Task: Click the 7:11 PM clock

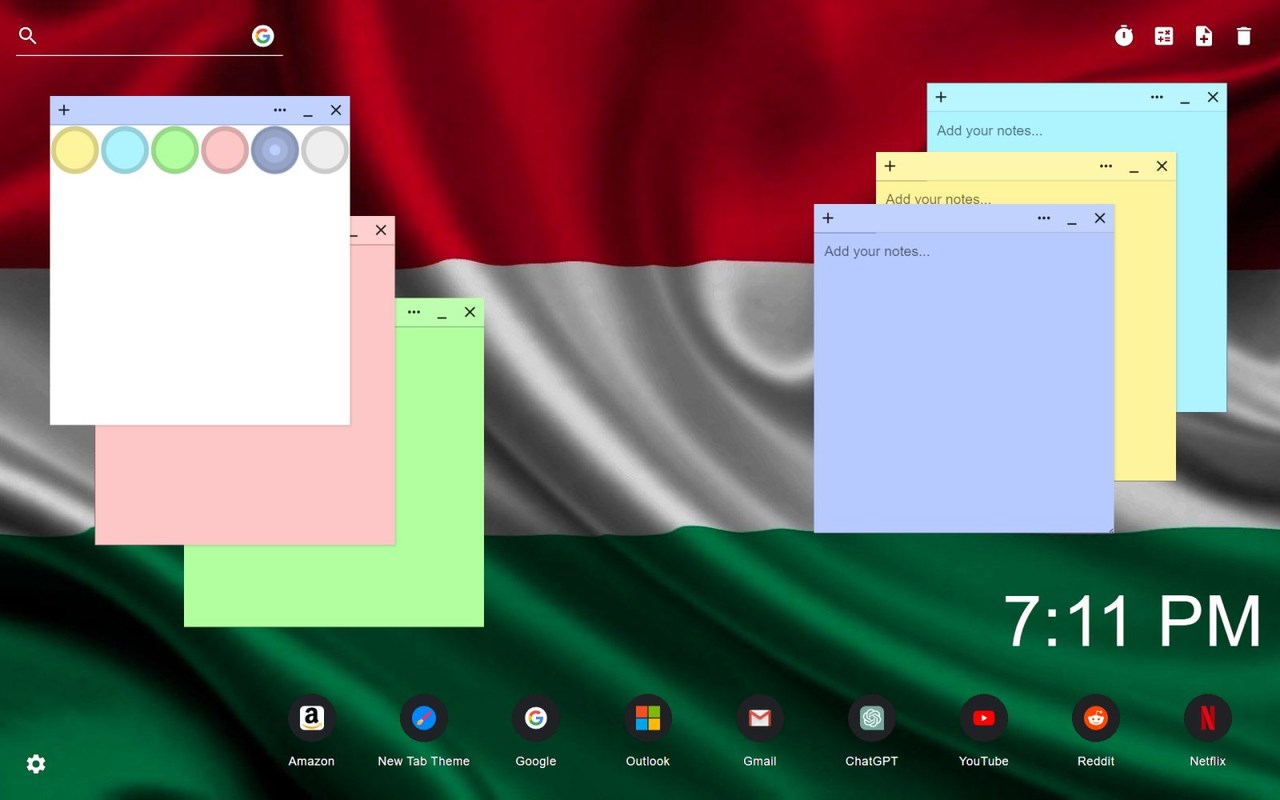Action: (x=1132, y=622)
